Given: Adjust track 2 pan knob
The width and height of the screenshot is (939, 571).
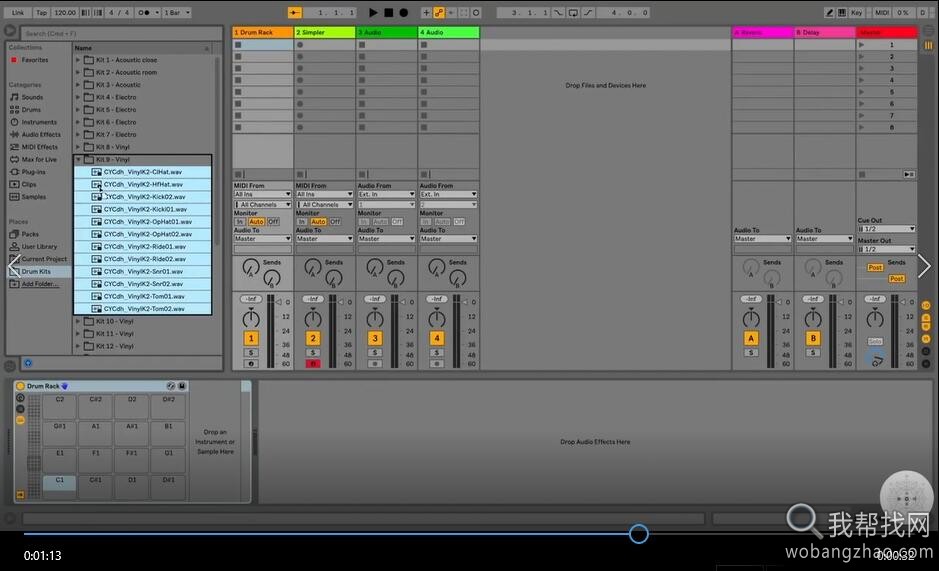Looking at the screenshot, I should [313, 318].
